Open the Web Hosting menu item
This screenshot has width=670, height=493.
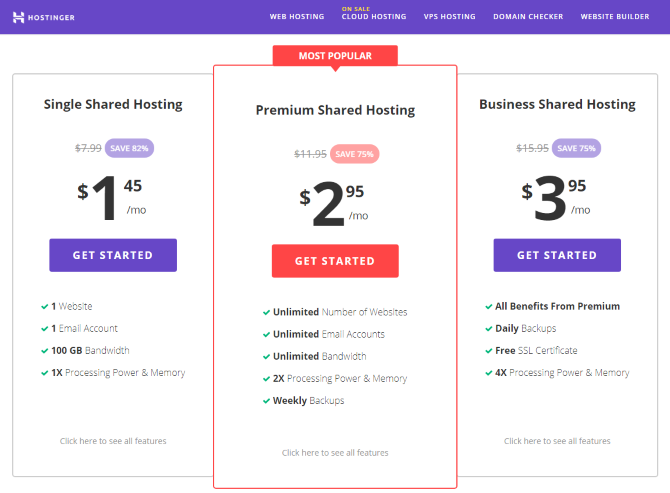click(297, 17)
